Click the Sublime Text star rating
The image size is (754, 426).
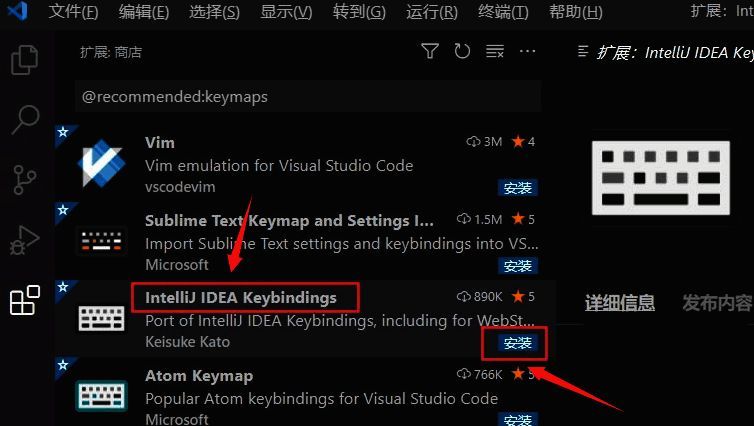click(x=523, y=219)
